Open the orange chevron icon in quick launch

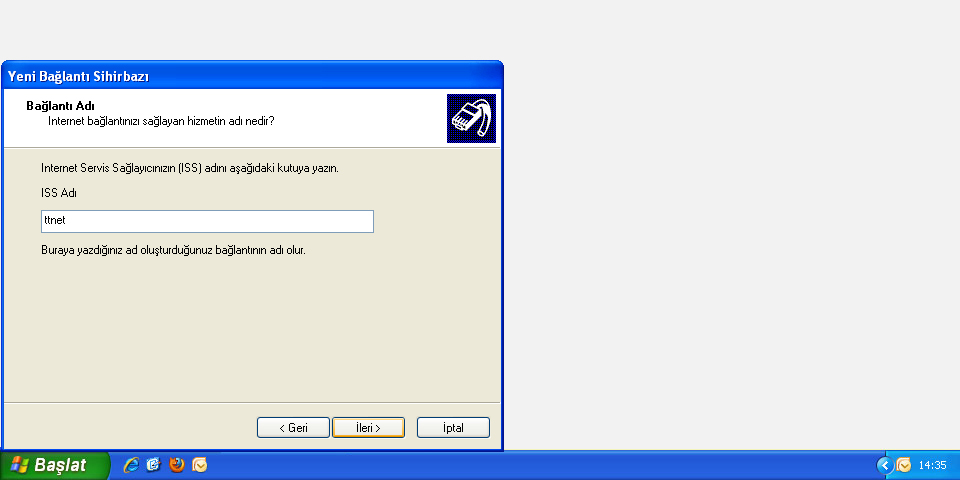click(200, 465)
